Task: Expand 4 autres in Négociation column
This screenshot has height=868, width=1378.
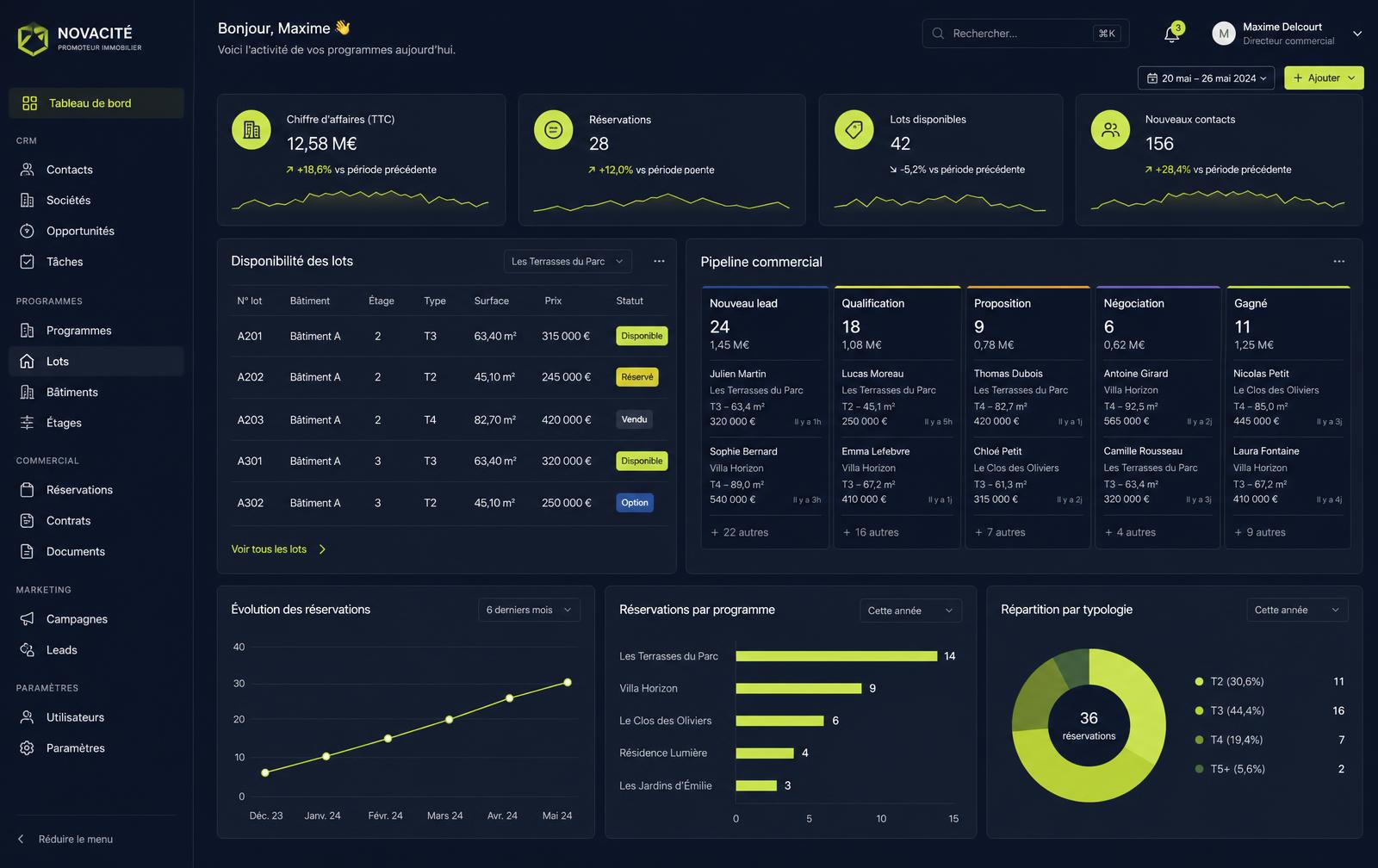Action: 1130,532
